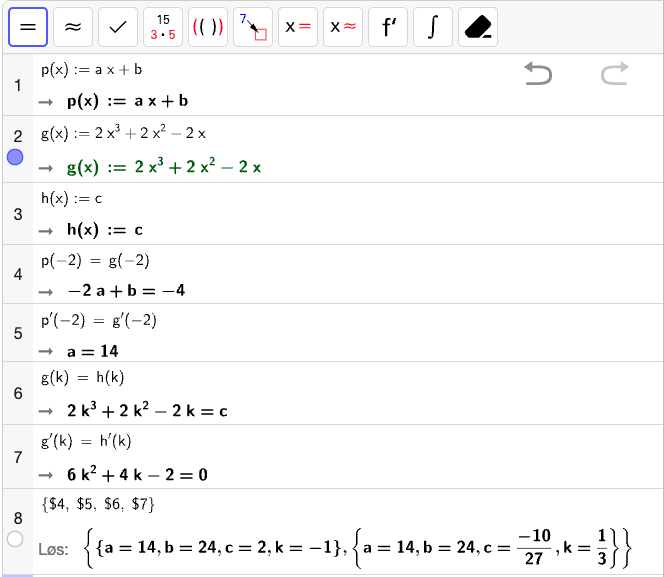The image size is (664, 577).
Task: Select the Delete eraser tool
Action: click(x=478, y=27)
